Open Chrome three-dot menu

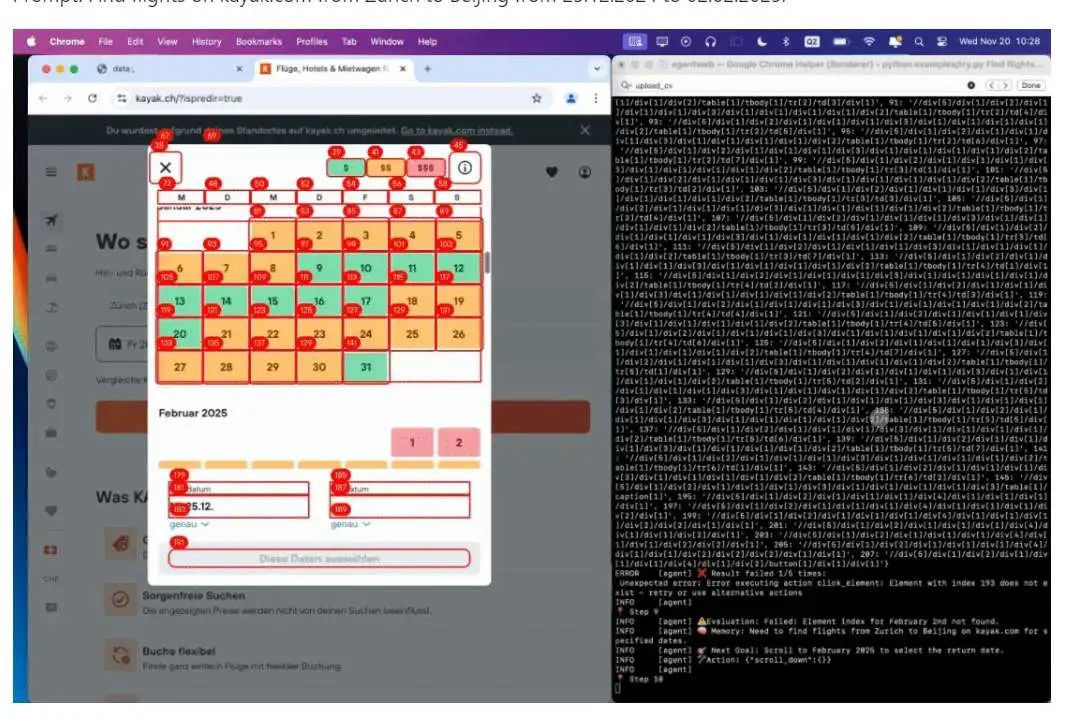pyautogui.click(x=596, y=99)
